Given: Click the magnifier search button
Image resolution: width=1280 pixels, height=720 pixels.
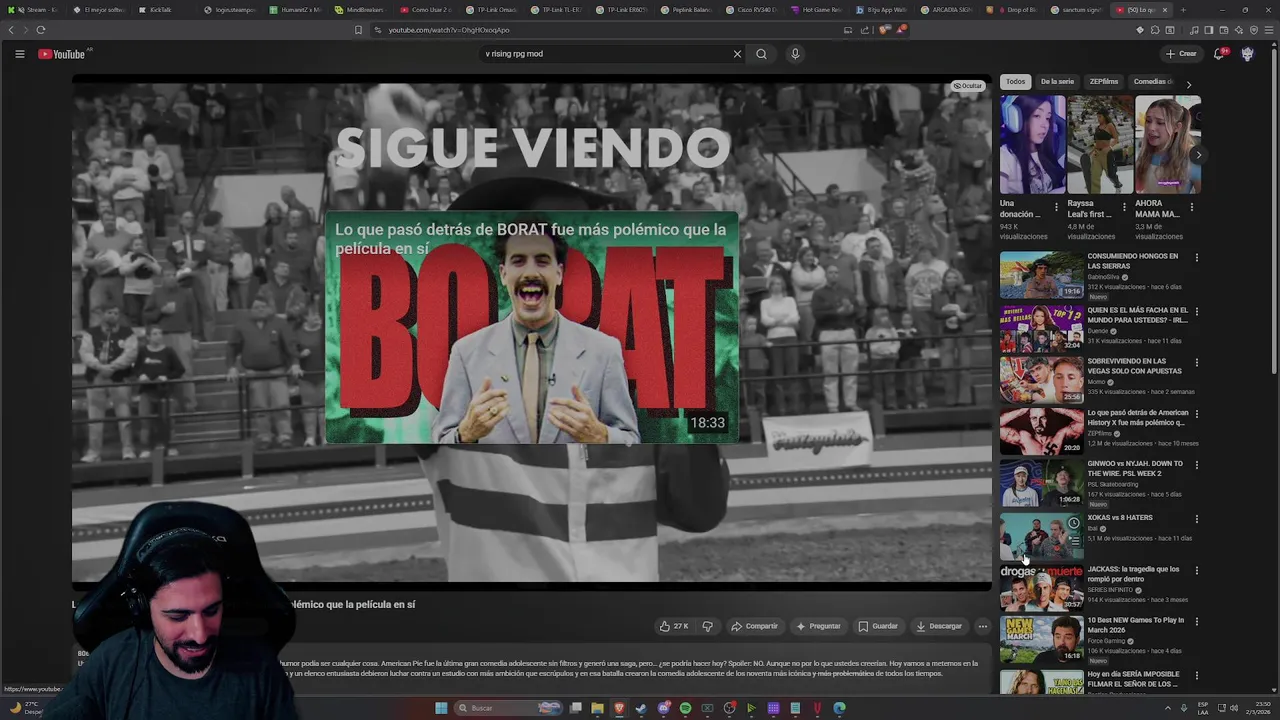Looking at the screenshot, I should coord(761,54).
